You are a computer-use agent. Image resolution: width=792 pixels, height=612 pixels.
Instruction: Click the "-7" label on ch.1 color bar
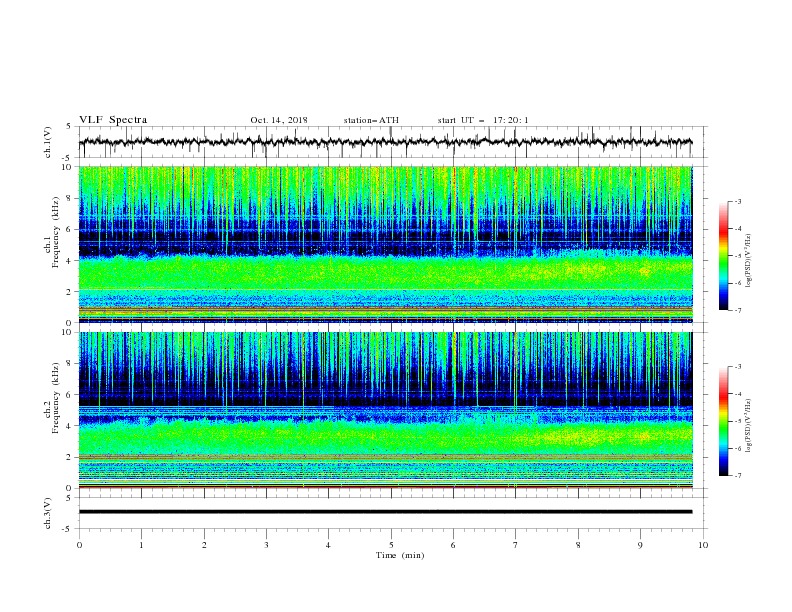coord(738,311)
